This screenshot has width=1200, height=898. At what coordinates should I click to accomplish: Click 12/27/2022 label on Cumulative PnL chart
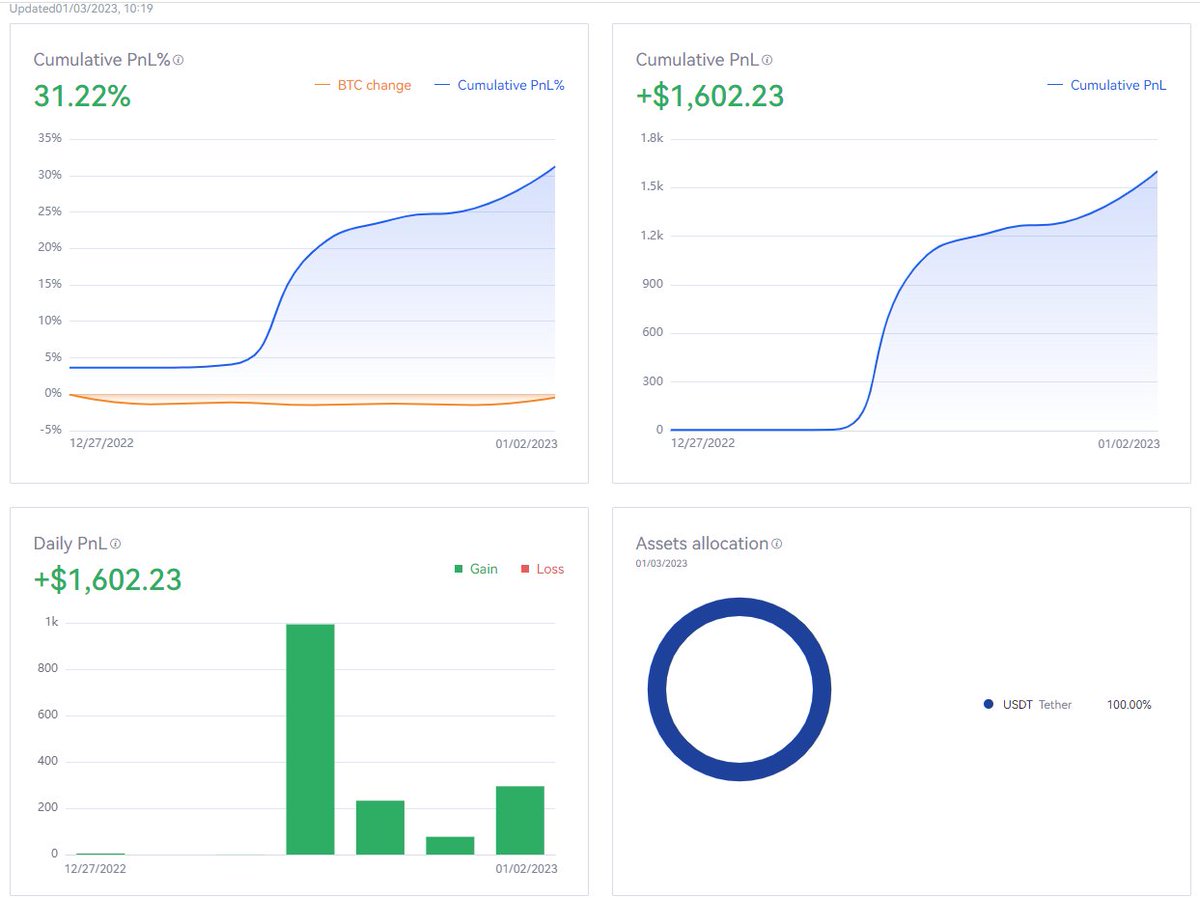click(x=703, y=443)
